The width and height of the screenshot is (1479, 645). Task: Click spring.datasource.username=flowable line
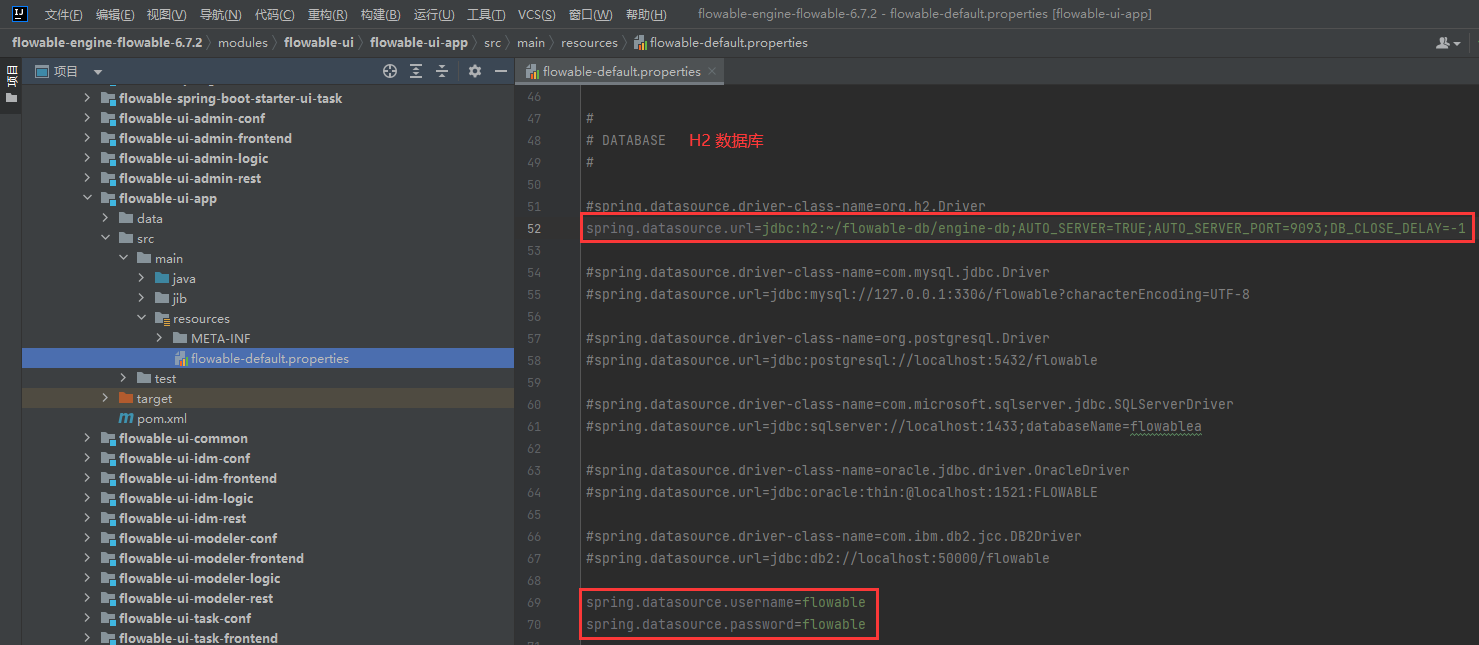[x=726, y=603]
